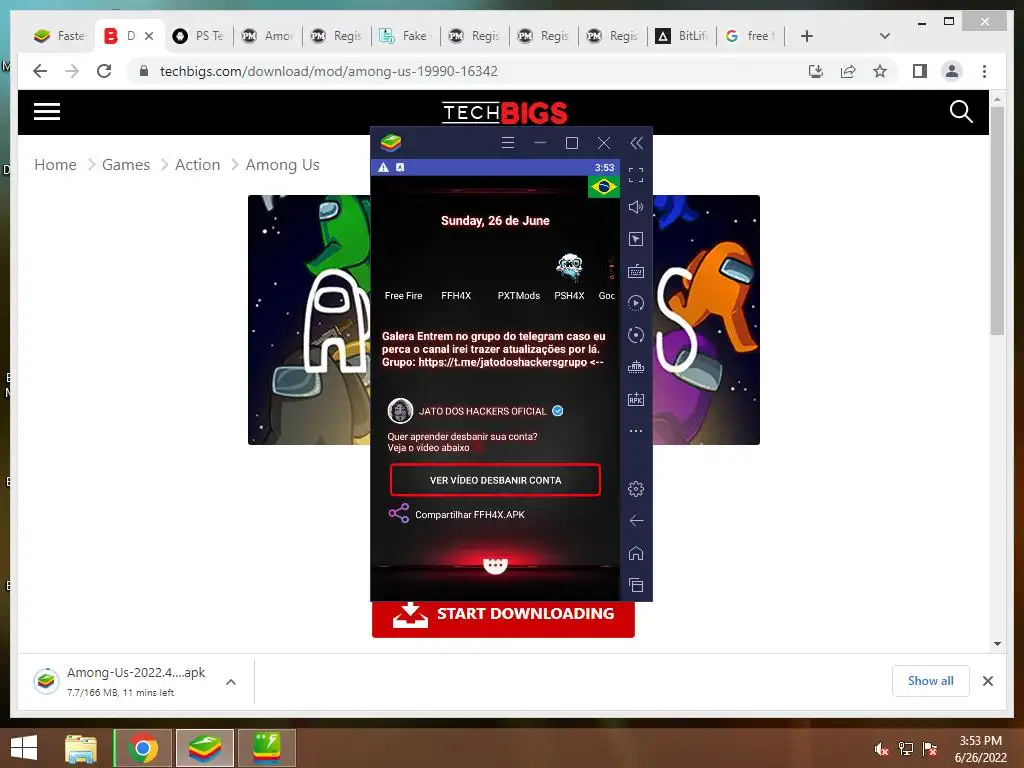The image size is (1024, 768).
Task: Click BlueStacks sync/rotate circle icon
Action: point(635,335)
